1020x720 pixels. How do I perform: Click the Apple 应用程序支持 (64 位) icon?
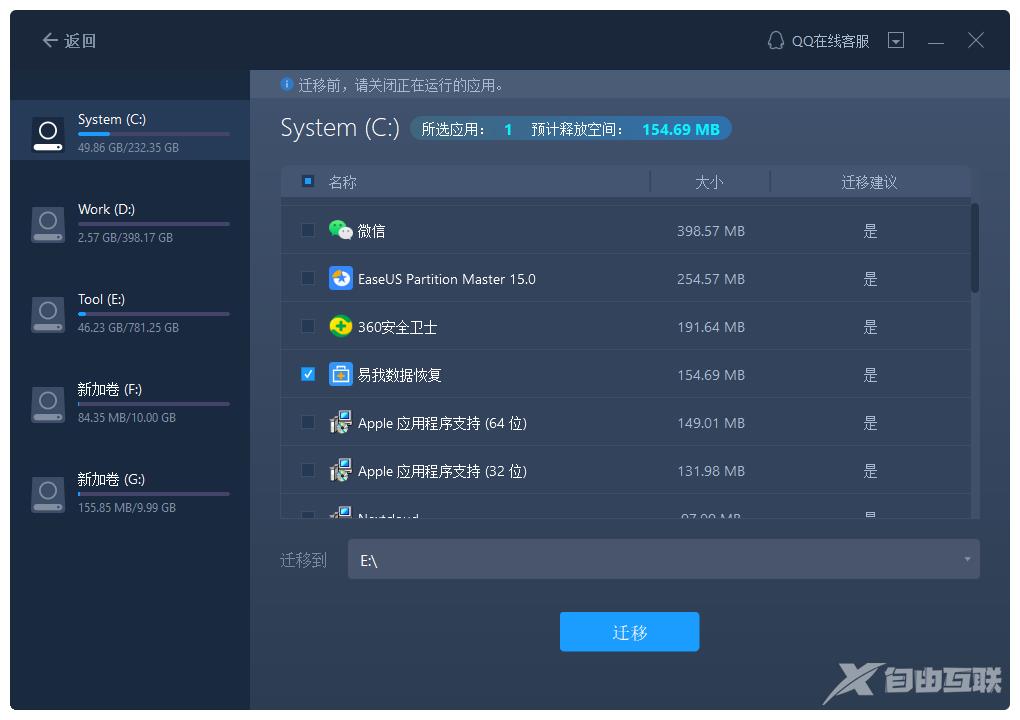point(341,423)
